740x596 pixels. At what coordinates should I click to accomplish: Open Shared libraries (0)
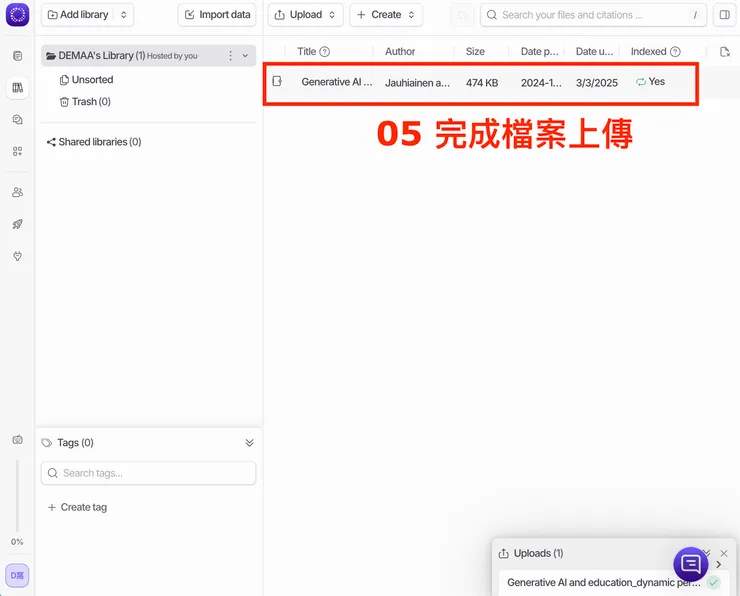point(94,142)
